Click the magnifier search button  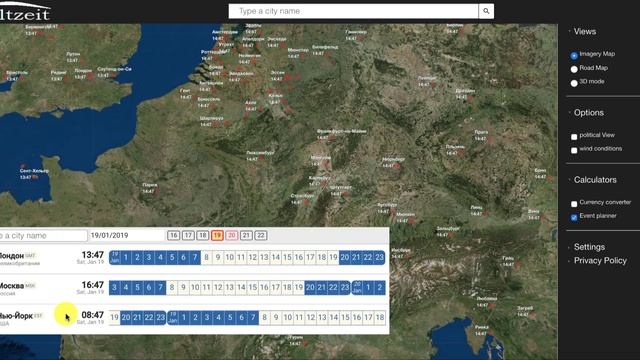[486, 11]
